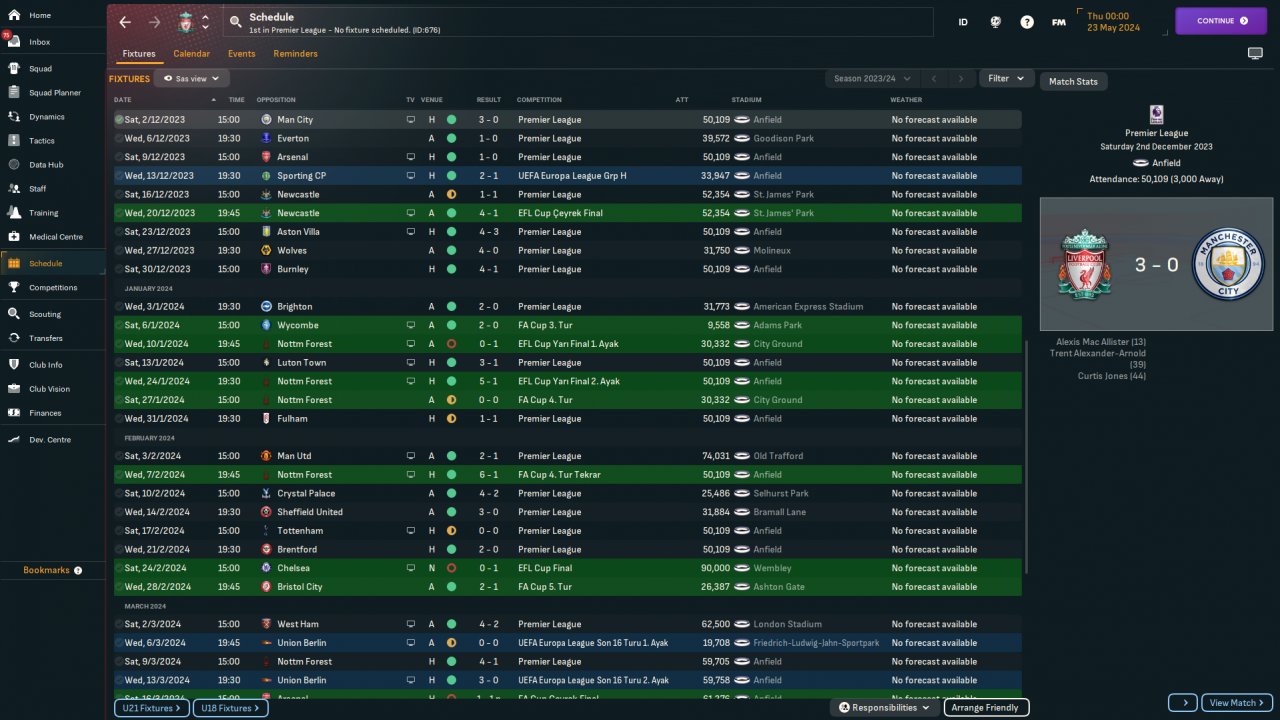Open the Dev. Centre sidebar item
Image resolution: width=1280 pixels, height=720 pixels.
coord(53,440)
